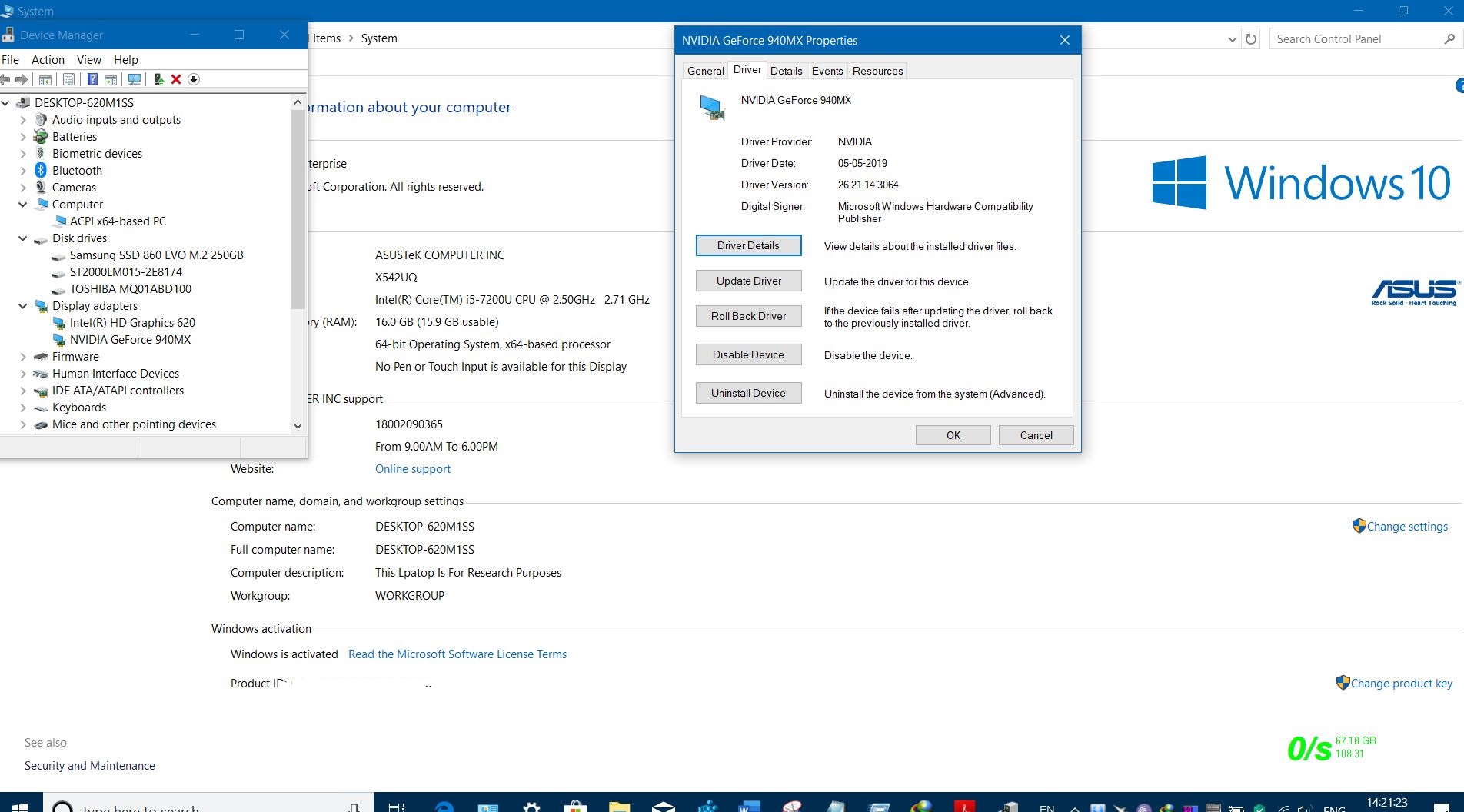Toggle the action pane toolbar icon
The image size is (1464, 812).
111,79
